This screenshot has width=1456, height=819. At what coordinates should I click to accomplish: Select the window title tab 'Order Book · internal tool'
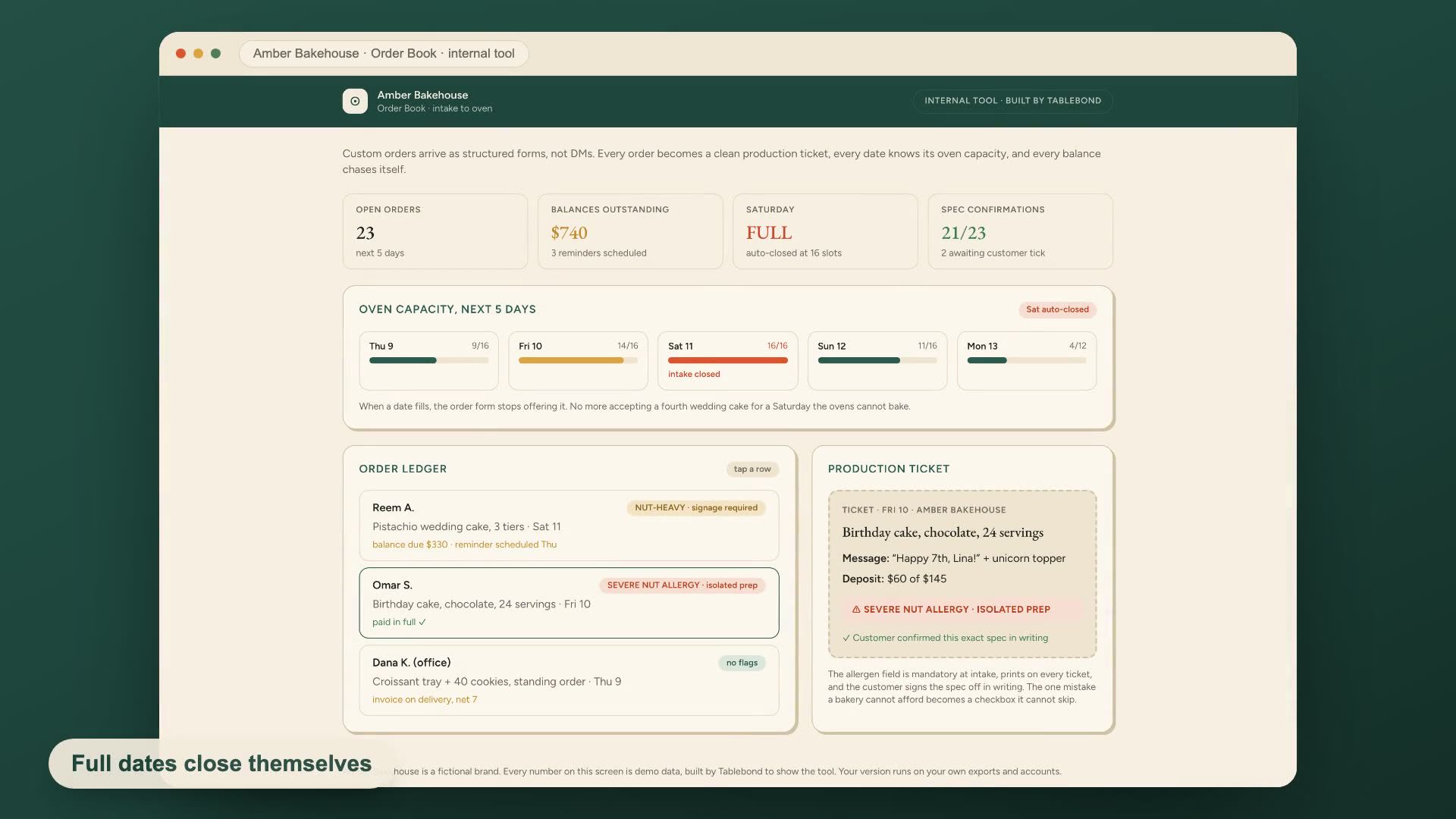point(384,53)
